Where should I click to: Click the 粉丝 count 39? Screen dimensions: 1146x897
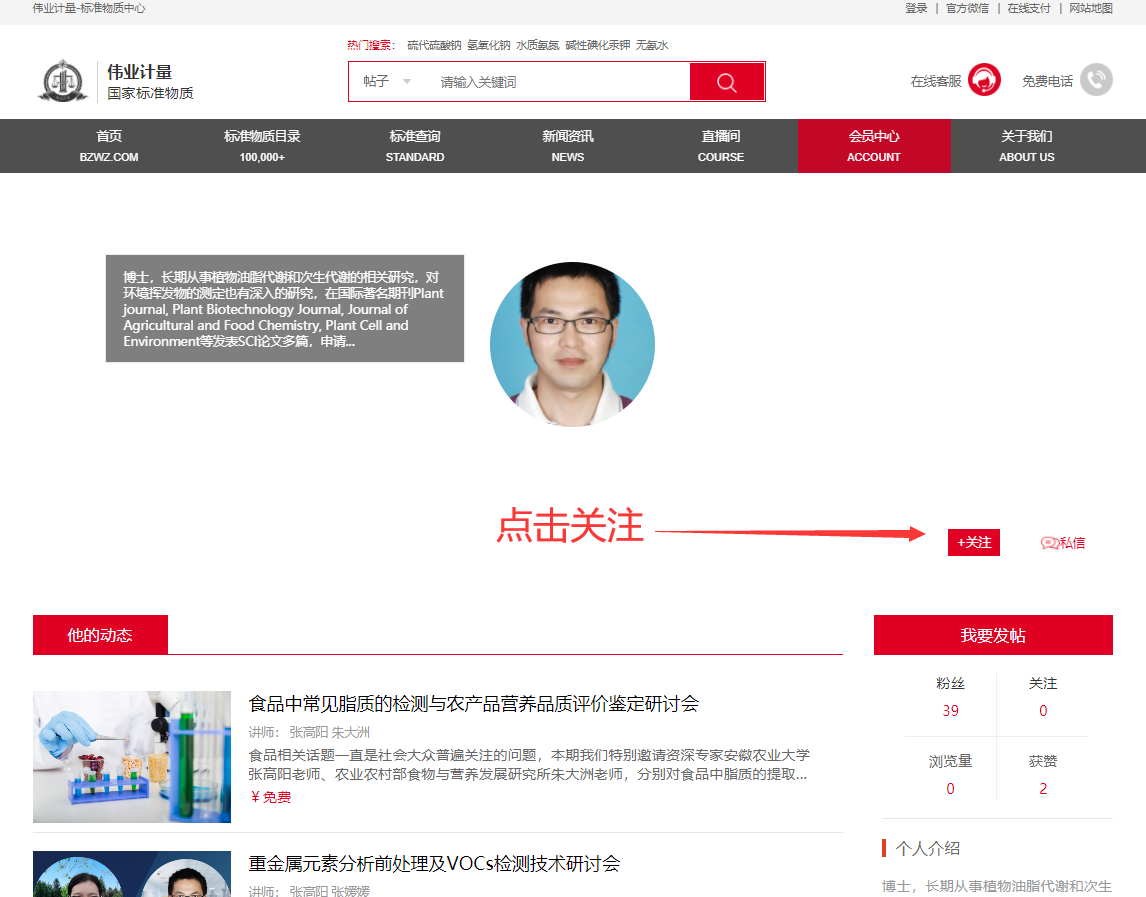coord(950,711)
